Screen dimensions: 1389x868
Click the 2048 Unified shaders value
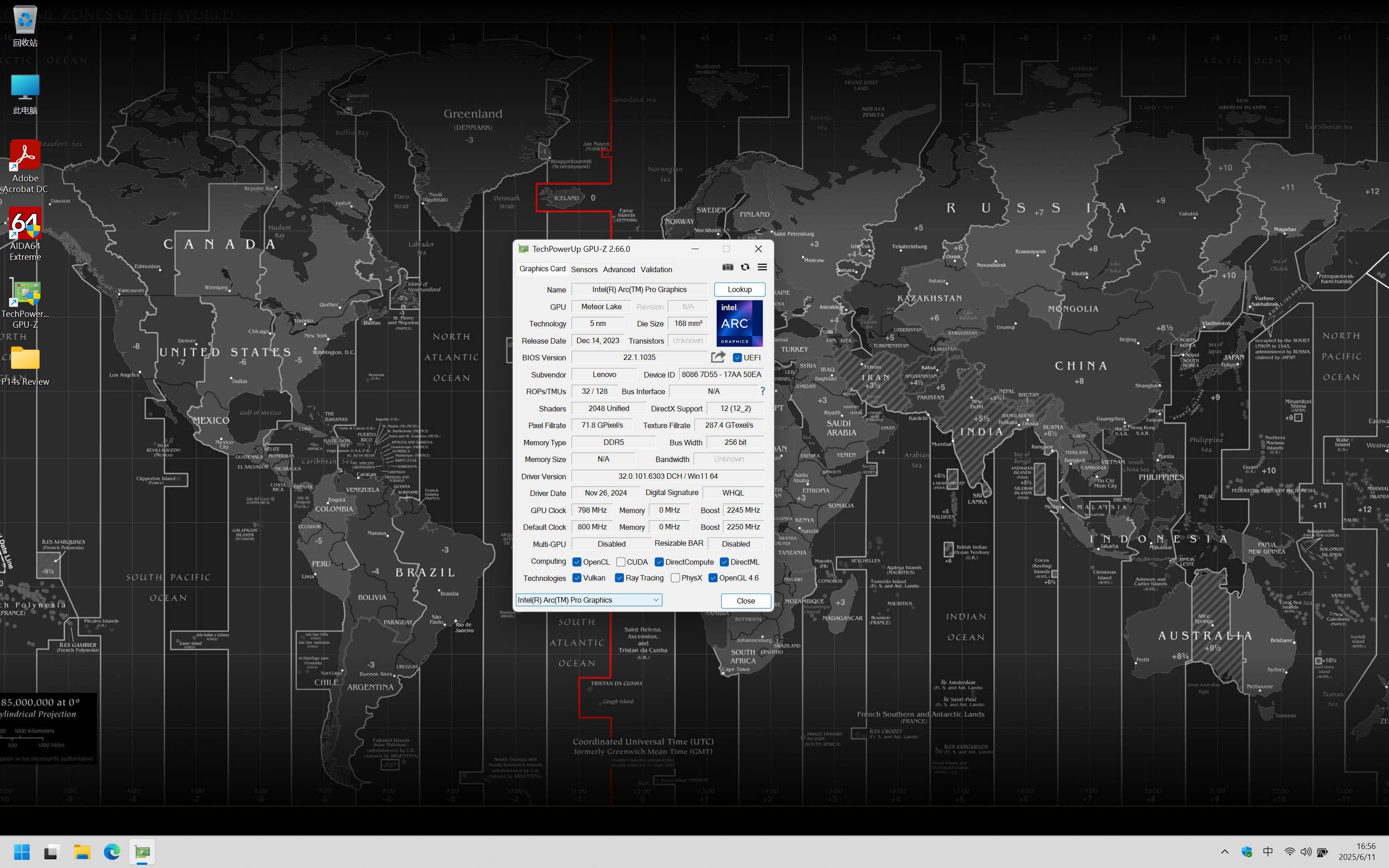(x=609, y=408)
